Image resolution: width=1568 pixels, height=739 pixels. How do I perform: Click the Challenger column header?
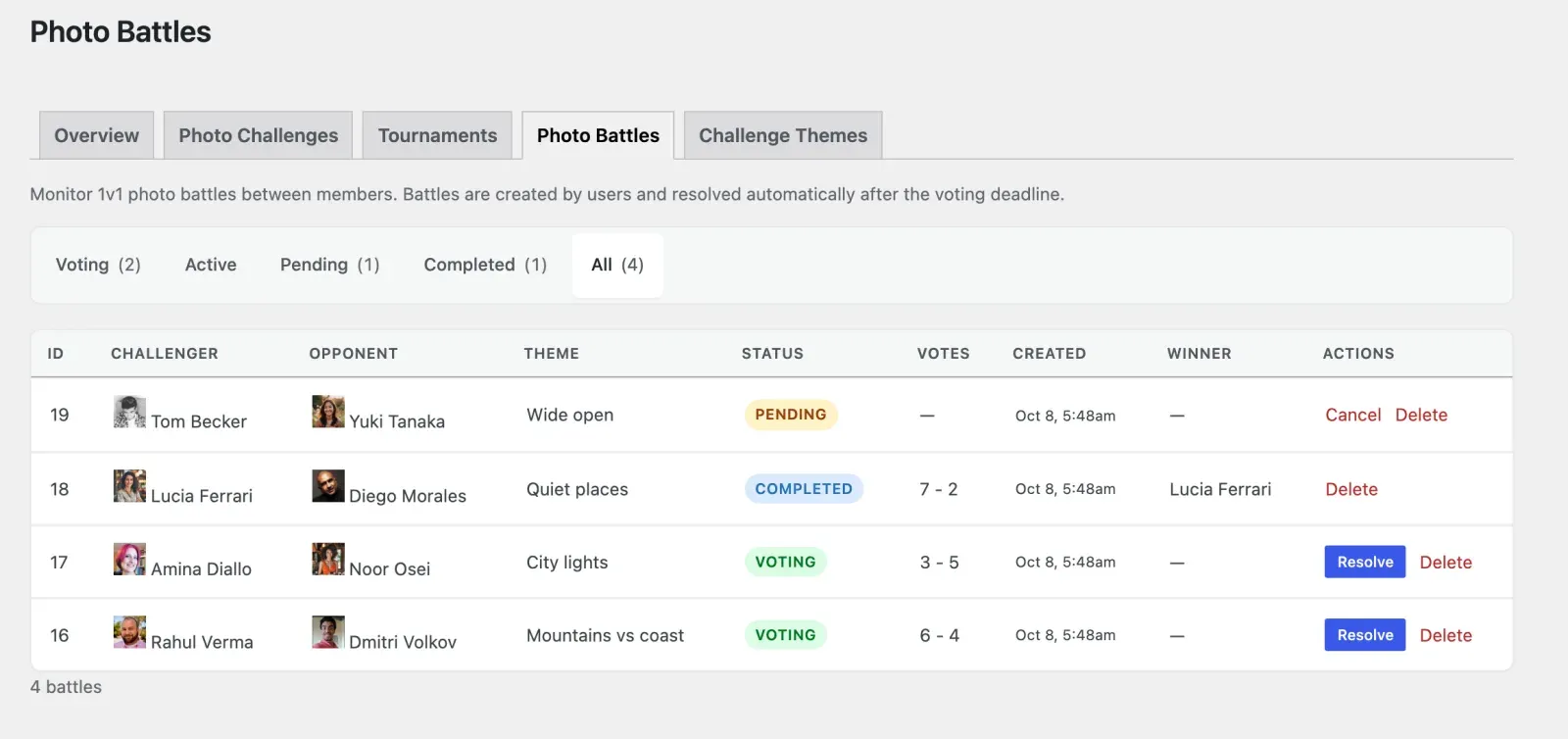[165, 354]
